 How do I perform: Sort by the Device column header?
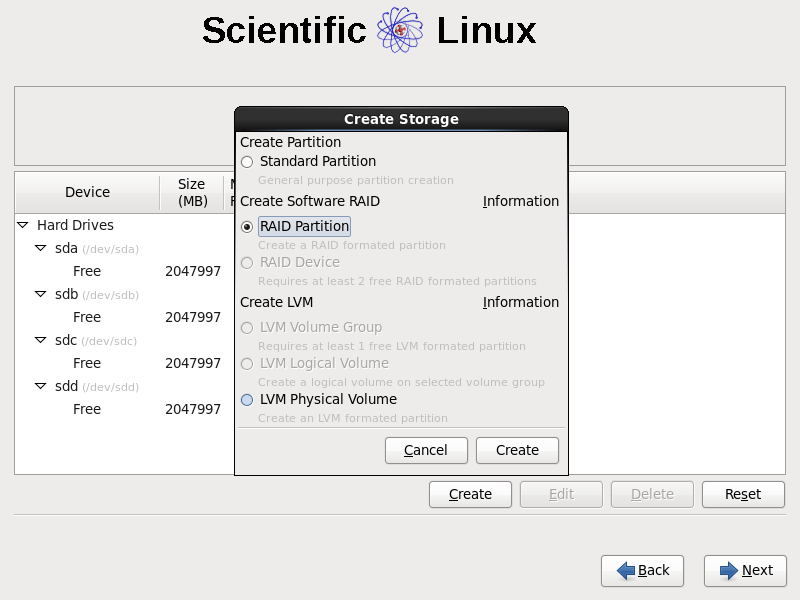tap(87, 192)
